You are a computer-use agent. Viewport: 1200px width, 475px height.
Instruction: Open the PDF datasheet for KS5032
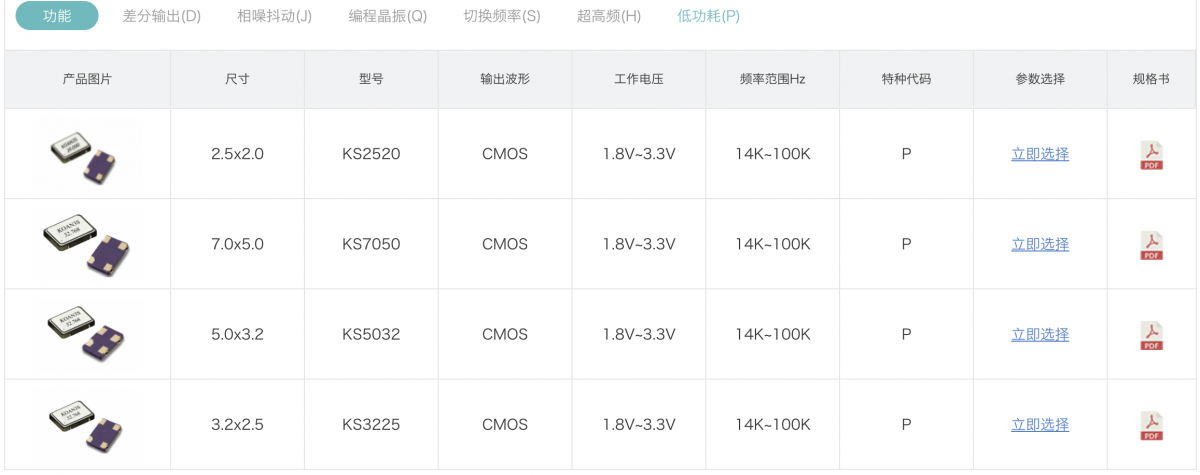[x=1152, y=335]
